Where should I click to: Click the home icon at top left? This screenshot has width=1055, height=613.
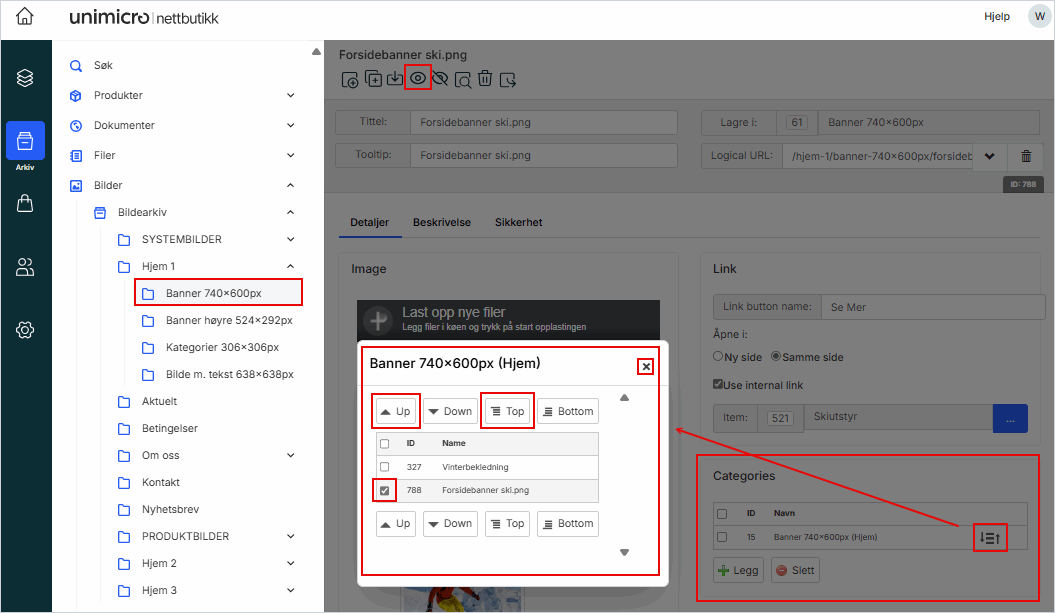25,17
